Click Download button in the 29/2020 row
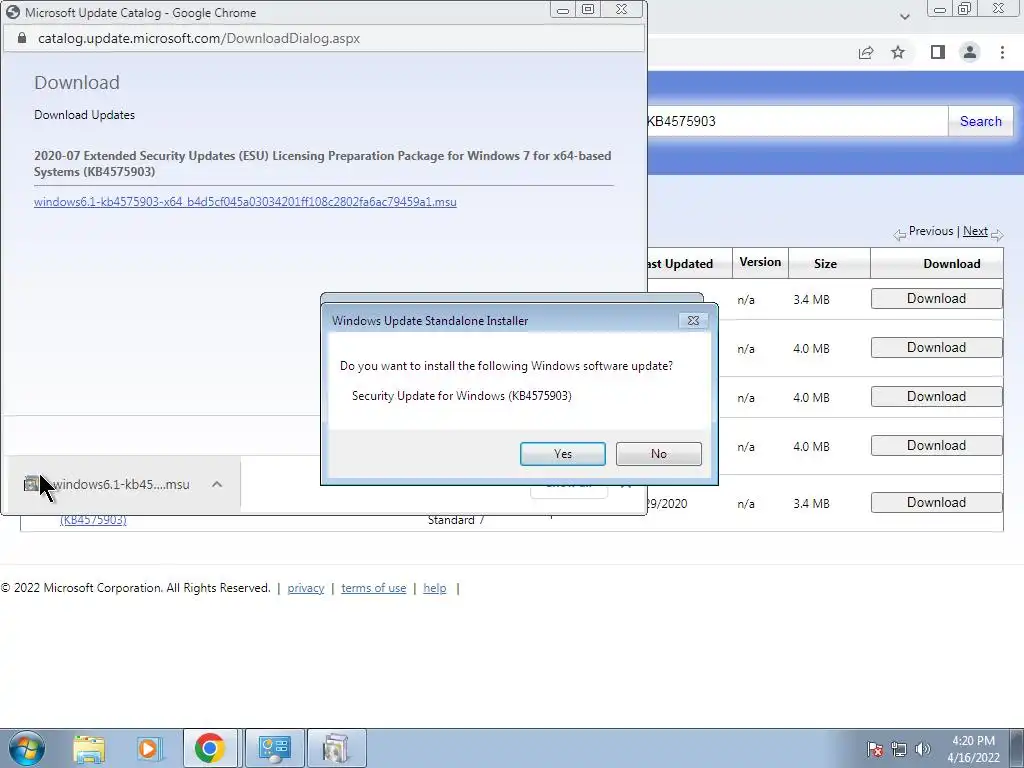 point(936,502)
